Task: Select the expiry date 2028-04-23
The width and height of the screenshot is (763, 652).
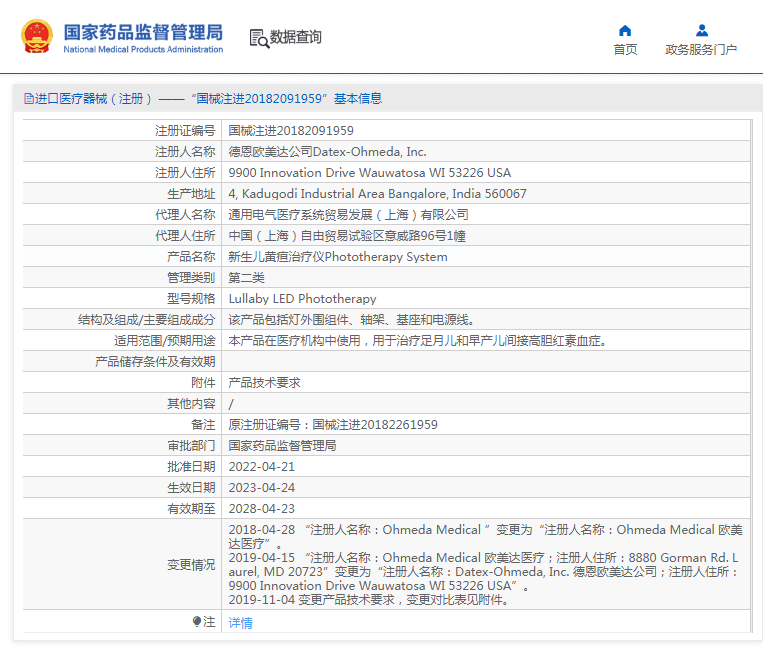Action: (x=262, y=508)
